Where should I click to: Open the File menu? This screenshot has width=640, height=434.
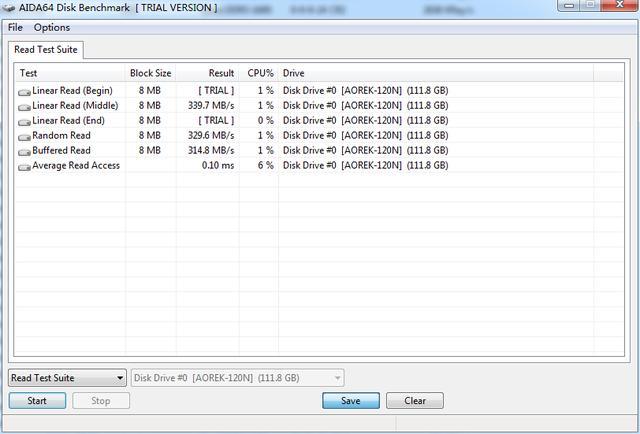pyautogui.click(x=15, y=27)
